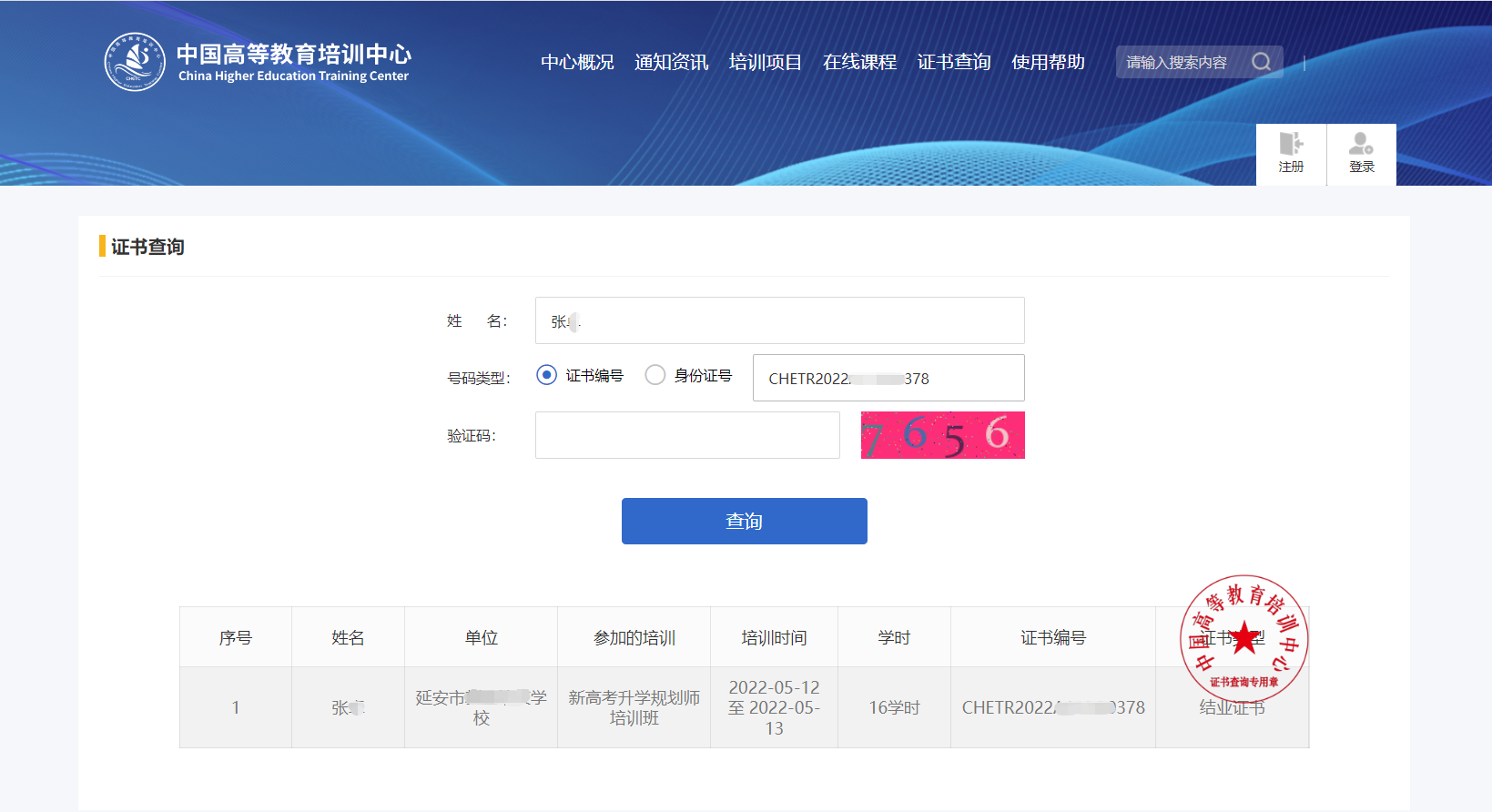Go to 培训项目 navigation item

click(x=765, y=62)
